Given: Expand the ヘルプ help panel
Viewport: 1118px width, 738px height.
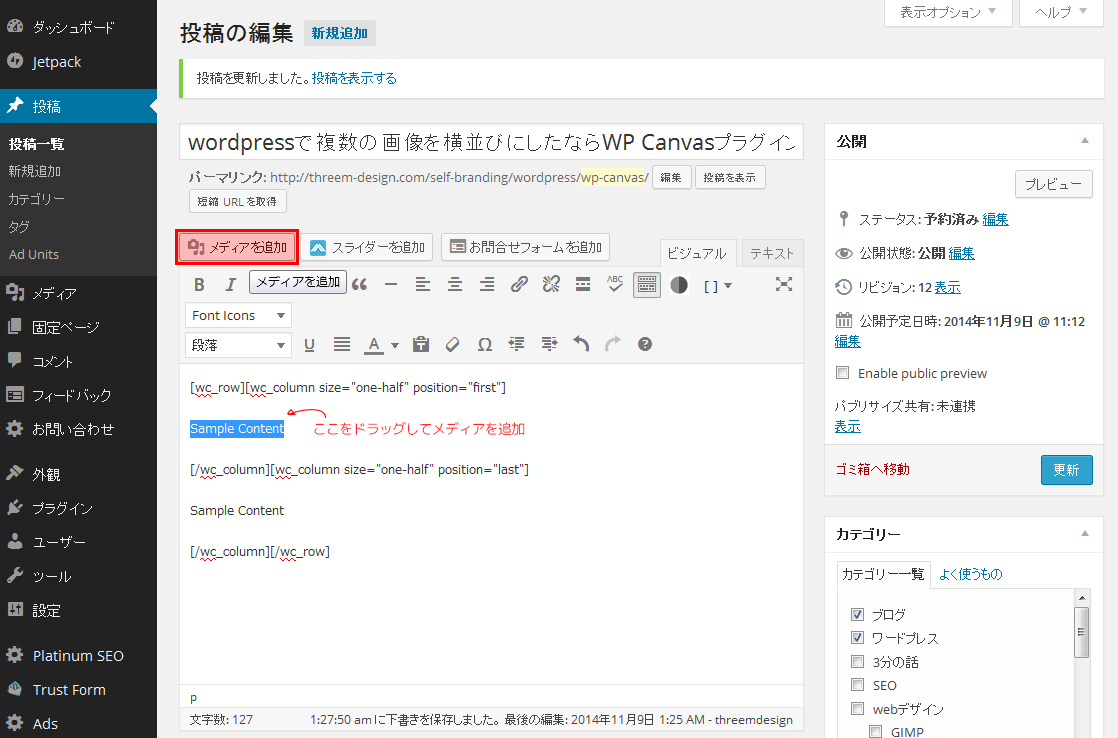Looking at the screenshot, I should pyautogui.click(x=1062, y=13).
